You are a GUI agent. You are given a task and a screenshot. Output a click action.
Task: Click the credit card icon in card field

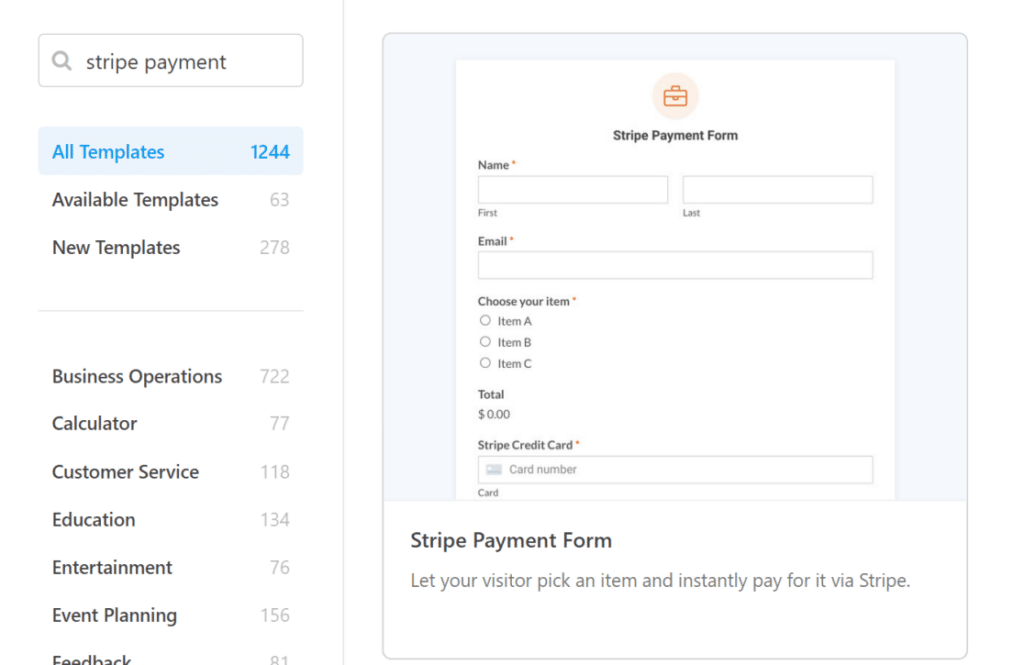point(493,469)
